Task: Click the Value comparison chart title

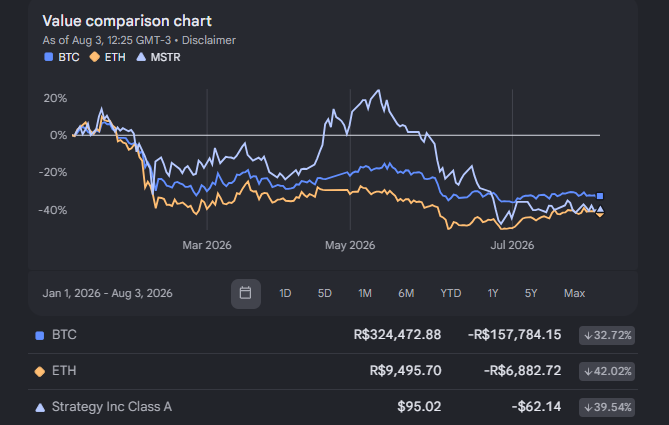Action: pos(127,21)
